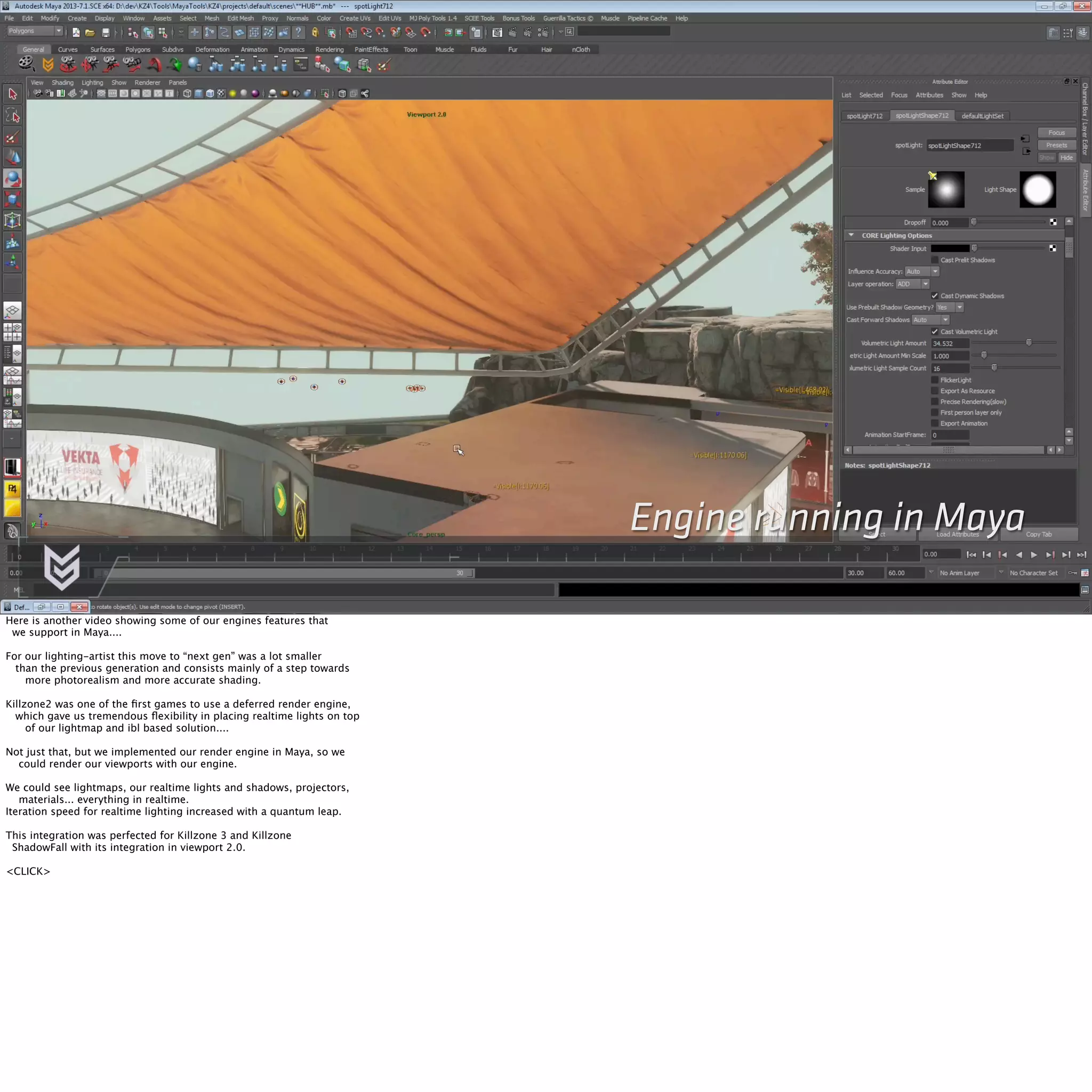Click the yellow pin on Sample swatch
The image size is (1092, 1092).
[933, 176]
